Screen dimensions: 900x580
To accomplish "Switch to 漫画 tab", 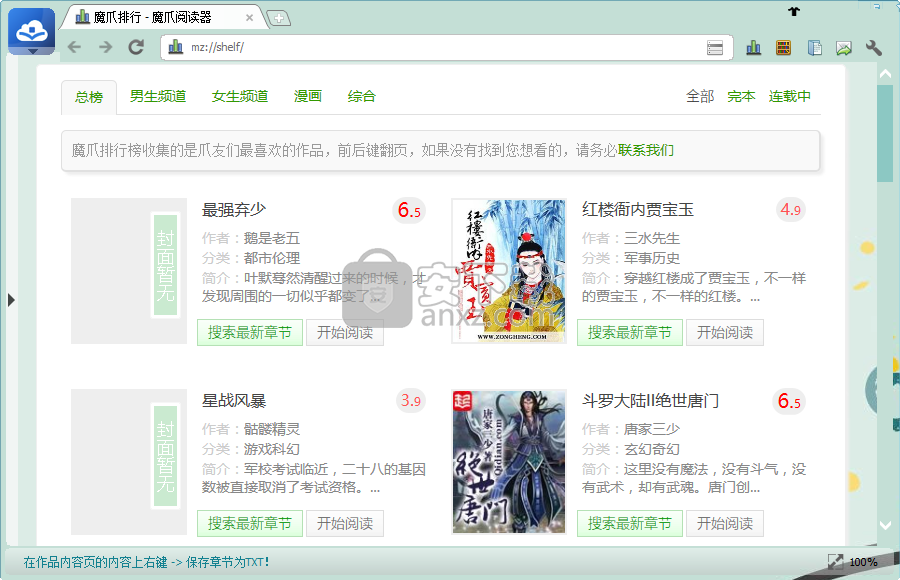I will (308, 96).
